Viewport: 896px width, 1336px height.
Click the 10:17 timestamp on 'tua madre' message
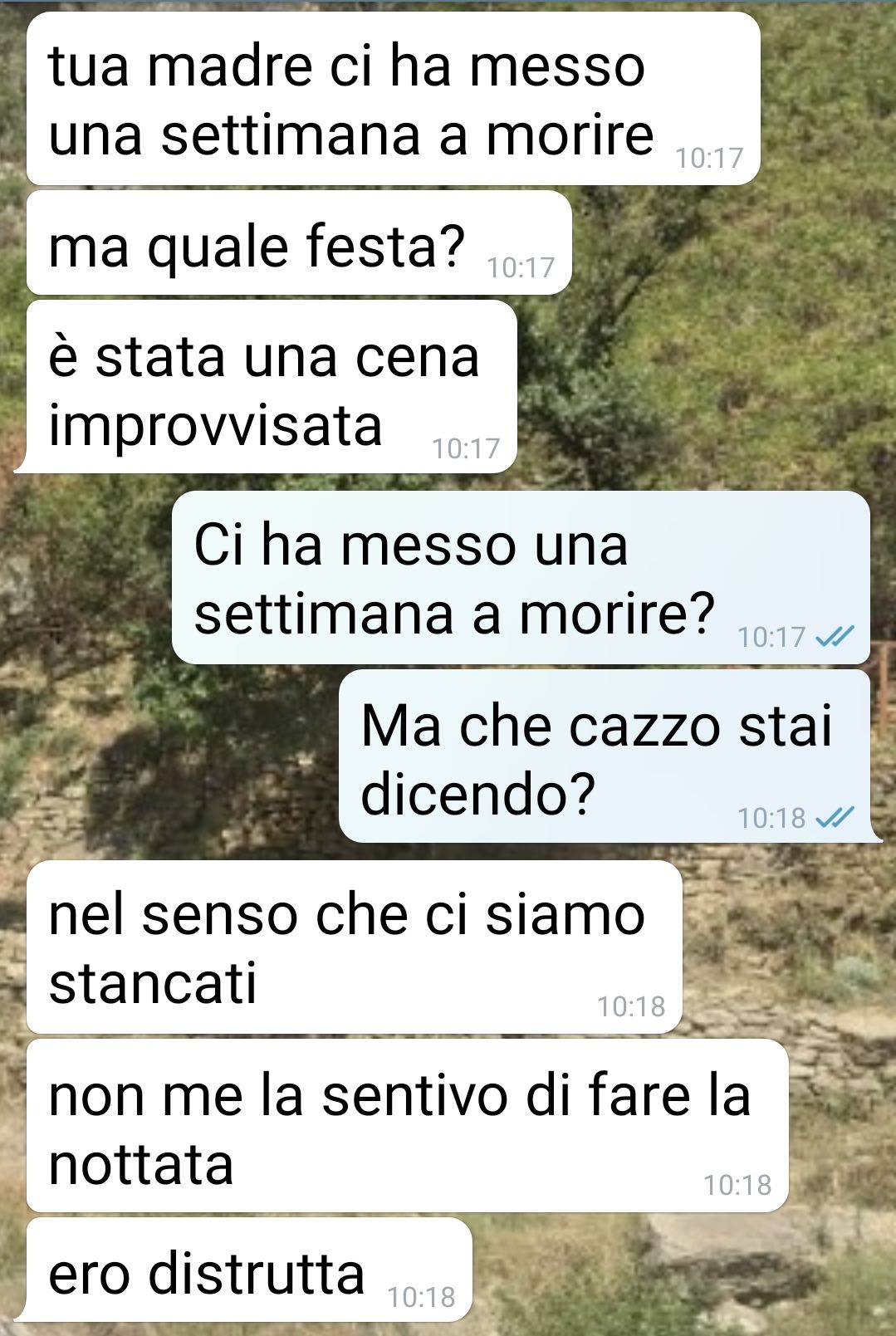(709, 158)
